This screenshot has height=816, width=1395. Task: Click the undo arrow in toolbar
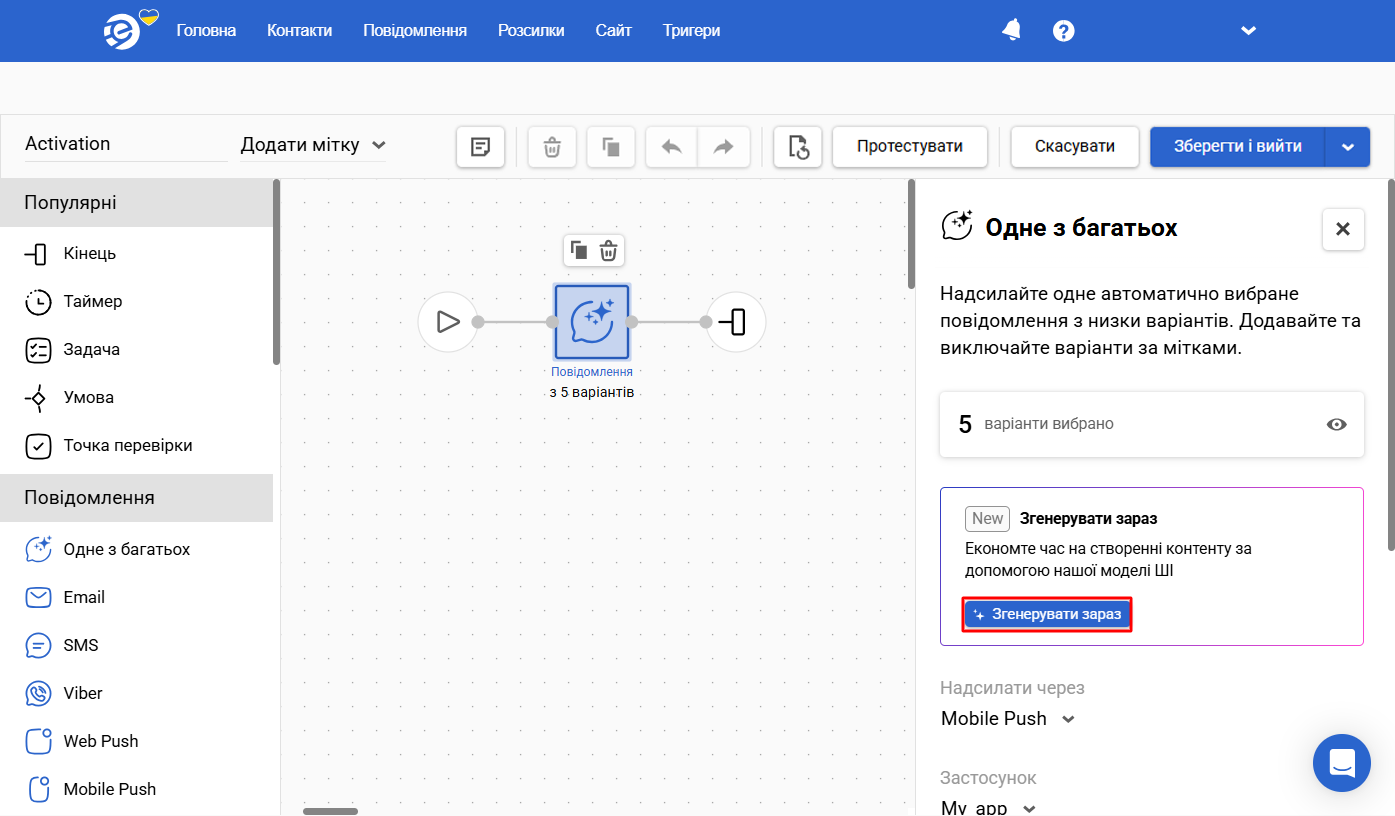click(672, 147)
